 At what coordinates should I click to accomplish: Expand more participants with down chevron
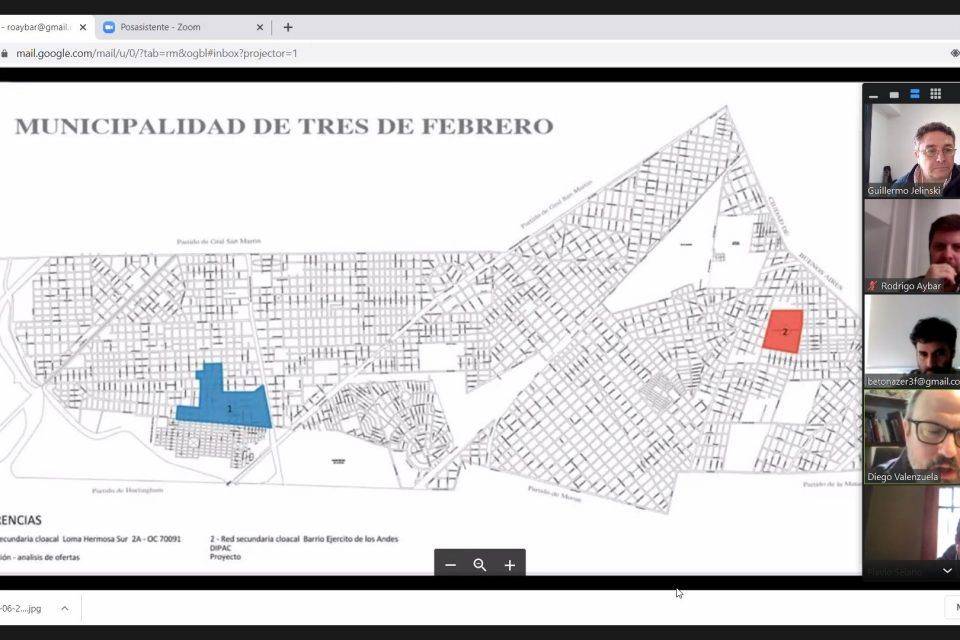point(947,570)
